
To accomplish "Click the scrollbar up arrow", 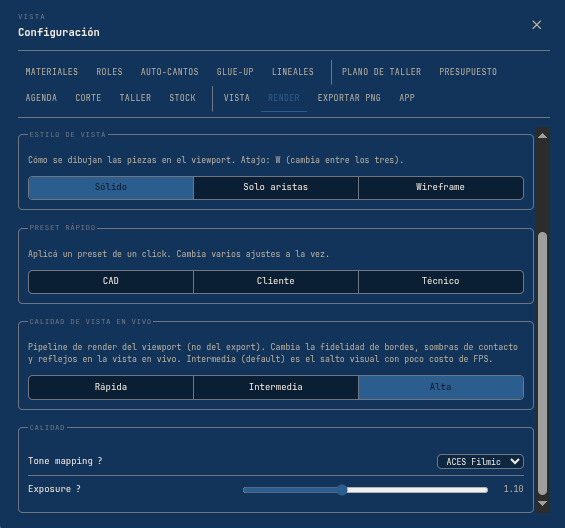I will [542, 136].
